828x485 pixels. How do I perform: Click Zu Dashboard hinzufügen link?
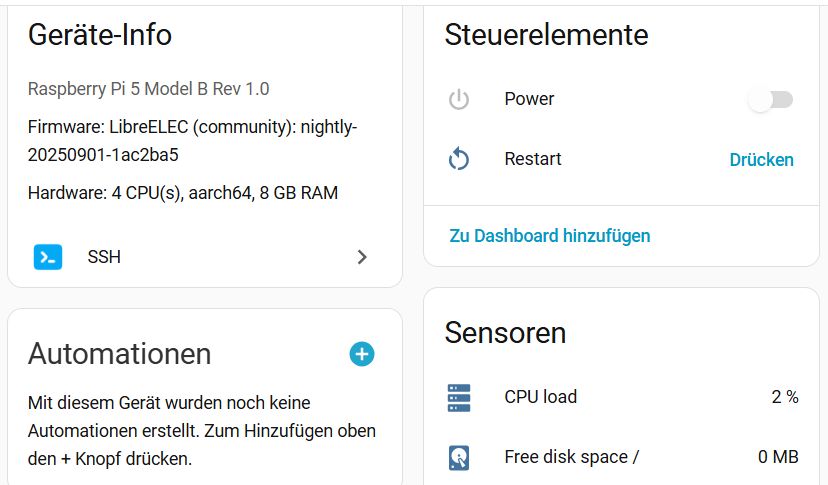pyautogui.click(x=550, y=236)
